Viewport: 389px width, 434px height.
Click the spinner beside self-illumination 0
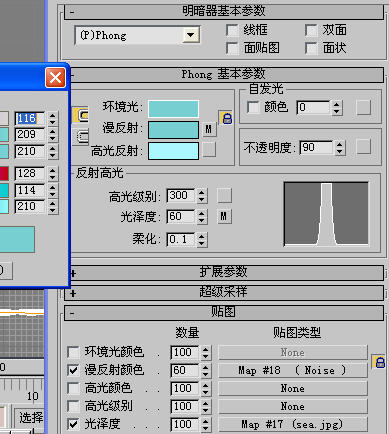pyautogui.click(x=337, y=108)
